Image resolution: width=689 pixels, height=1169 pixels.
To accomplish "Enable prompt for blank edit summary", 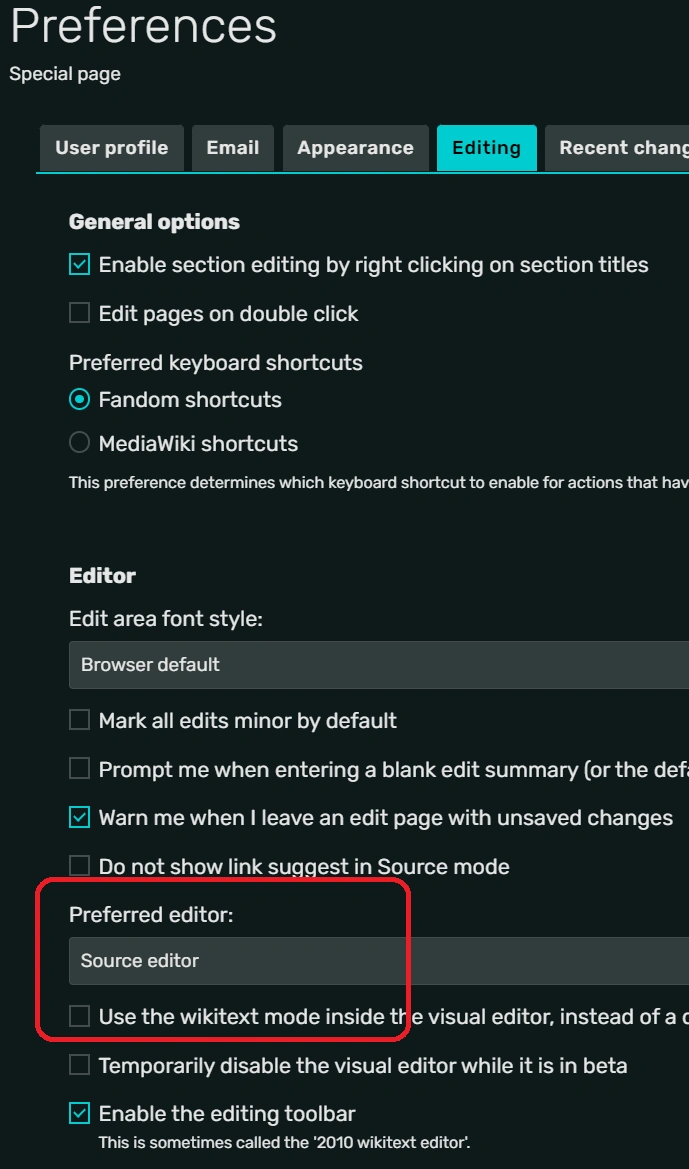I will point(78,768).
